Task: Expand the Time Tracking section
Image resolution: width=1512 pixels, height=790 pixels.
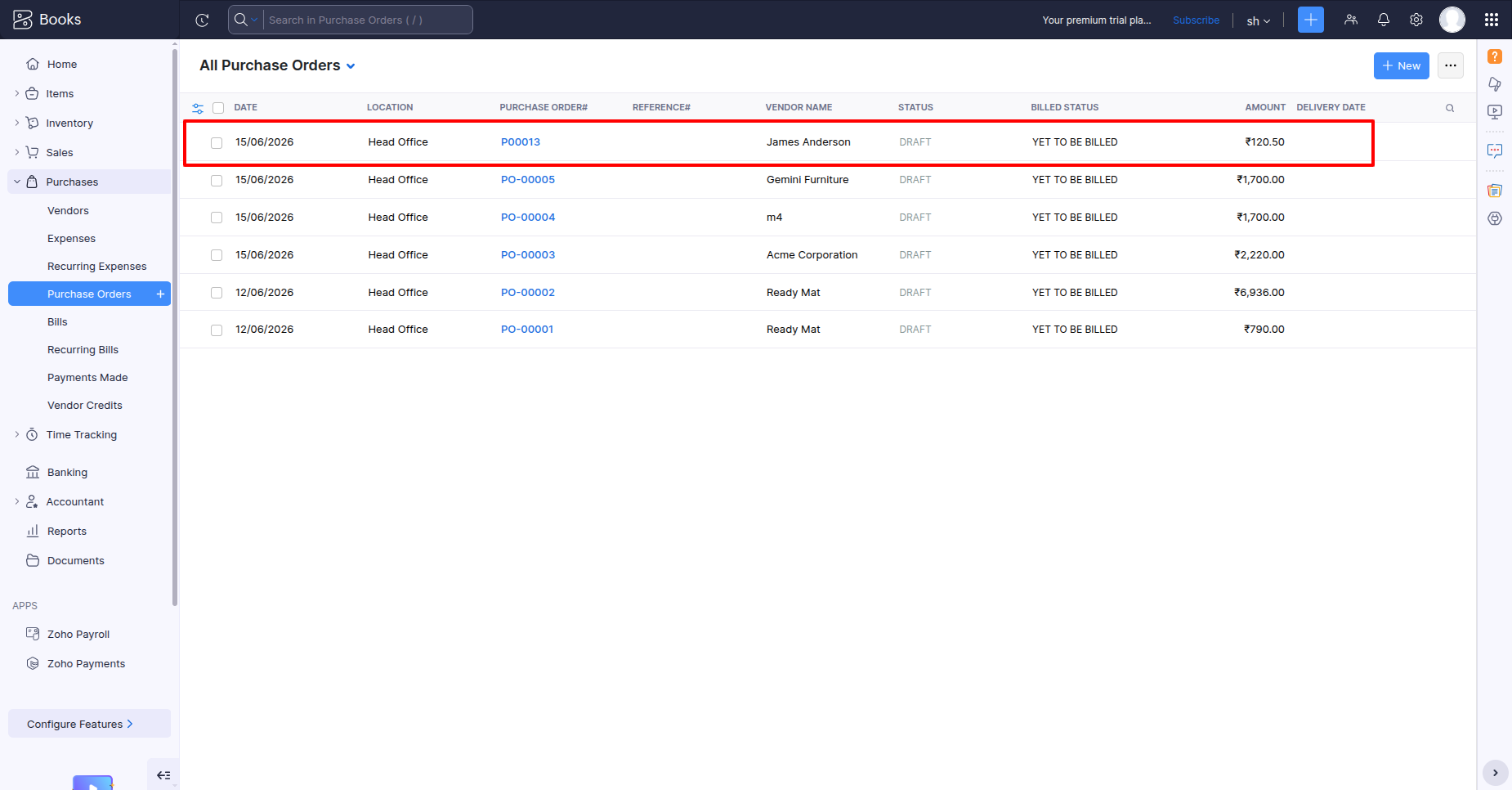Action: (17, 434)
